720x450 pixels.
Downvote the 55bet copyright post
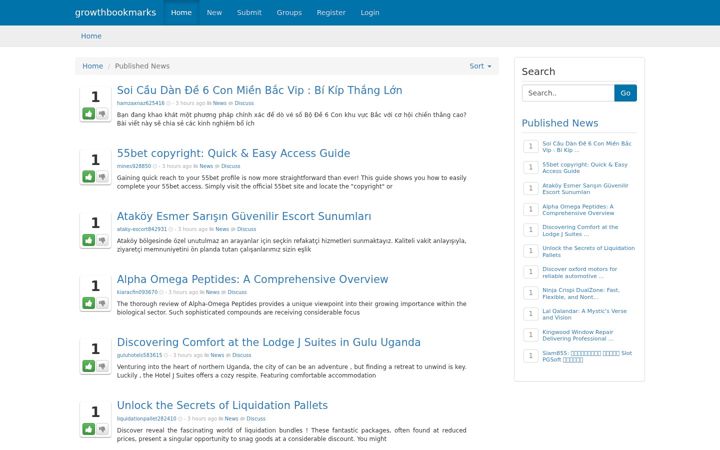click(x=102, y=177)
